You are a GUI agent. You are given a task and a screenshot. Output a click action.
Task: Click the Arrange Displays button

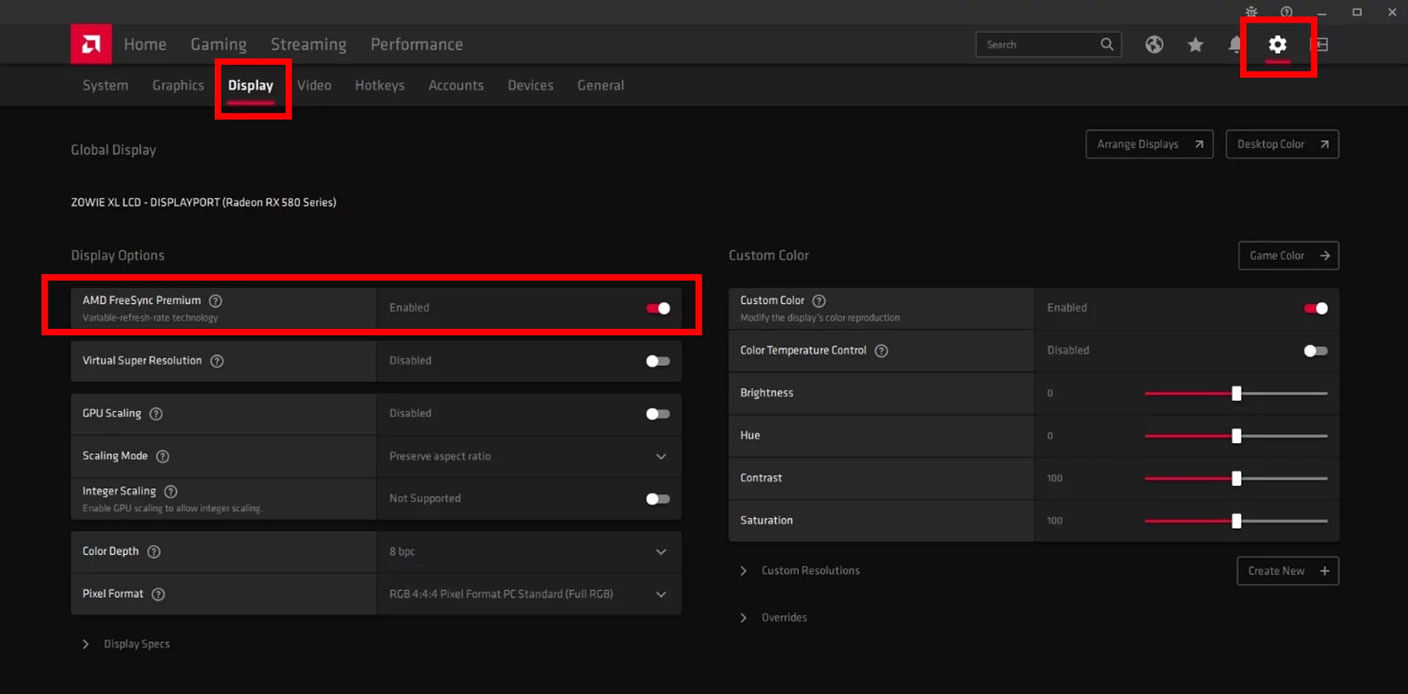[1149, 144]
